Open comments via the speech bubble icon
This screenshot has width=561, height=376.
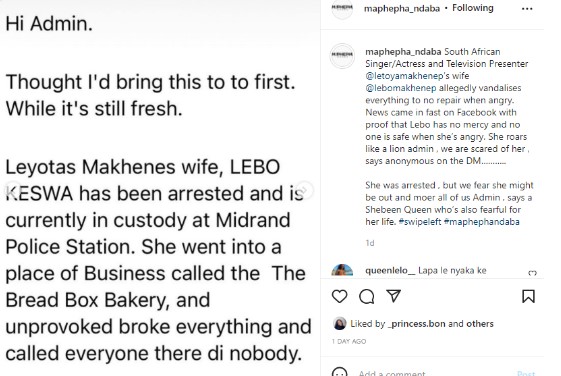(x=366, y=296)
